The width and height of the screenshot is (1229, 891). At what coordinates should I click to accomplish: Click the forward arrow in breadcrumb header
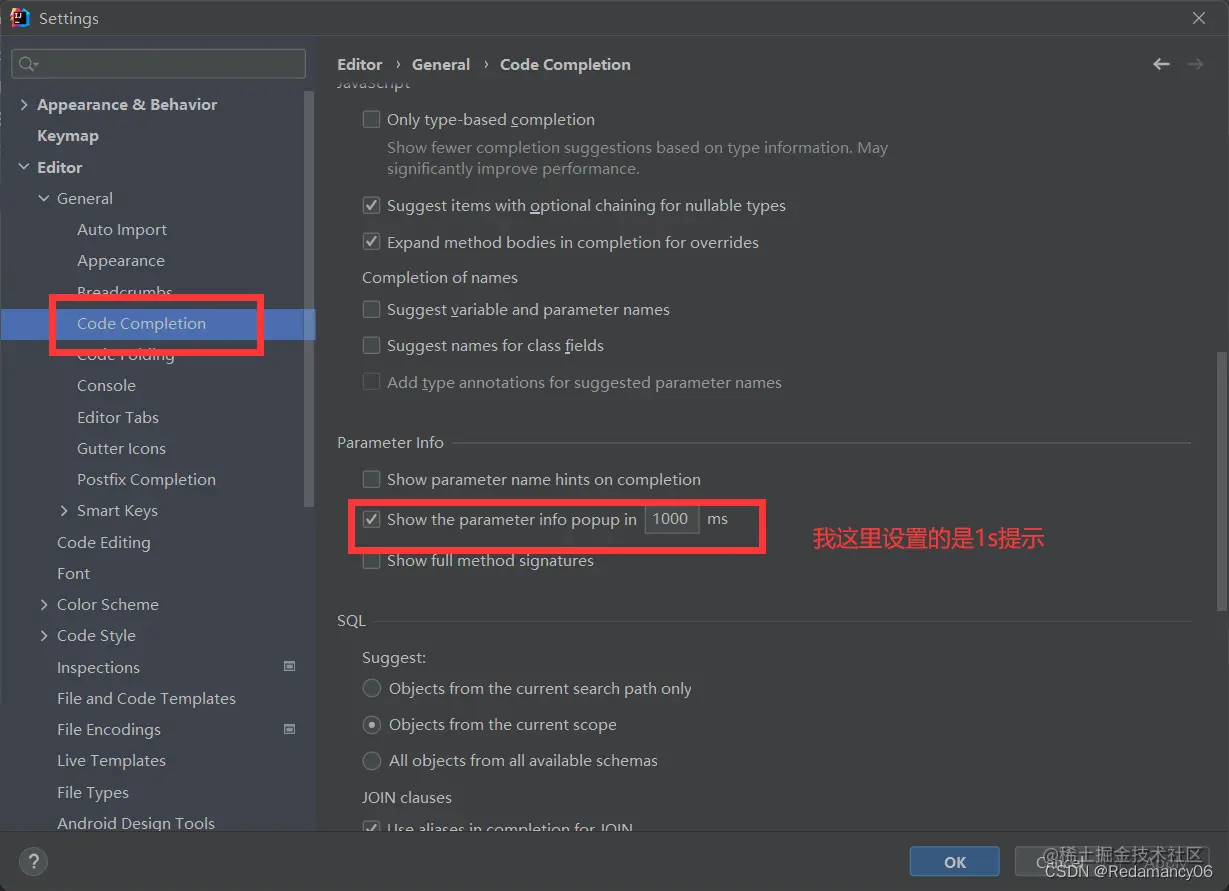(1195, 64)
